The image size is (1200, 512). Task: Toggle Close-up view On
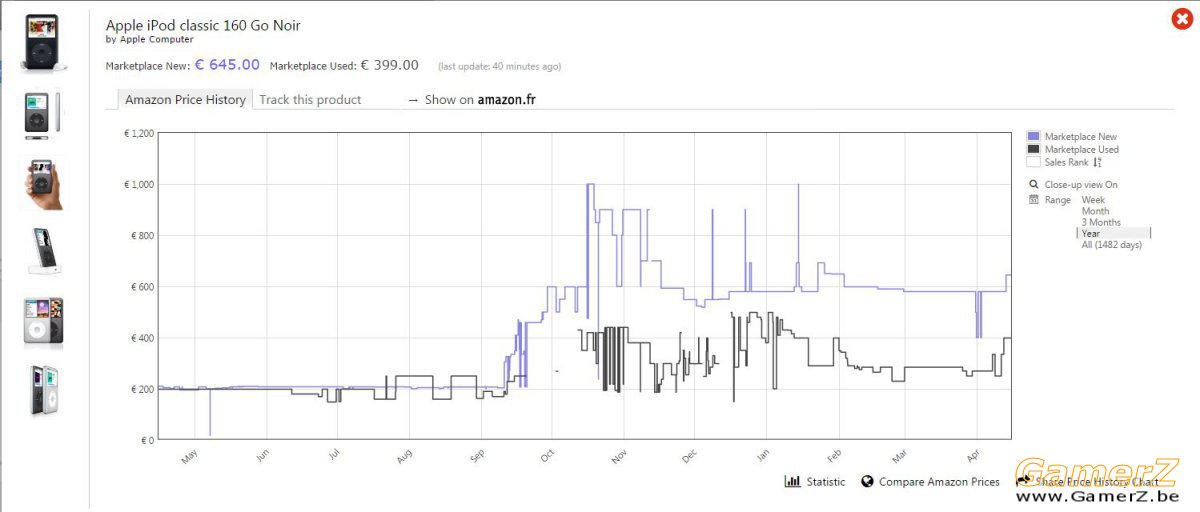tap(1081, 185)
